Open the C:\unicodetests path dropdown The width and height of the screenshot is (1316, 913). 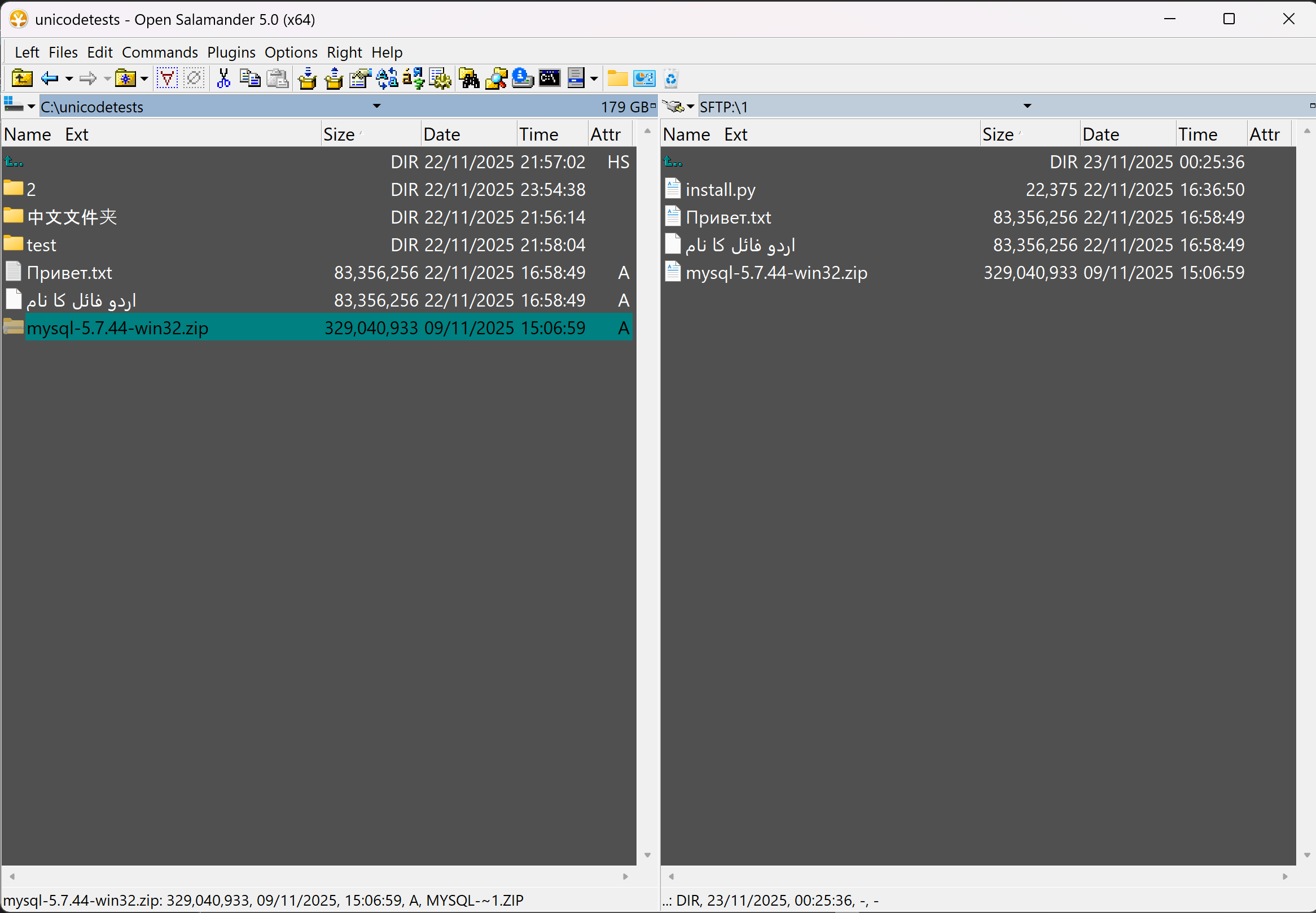pos(376,106)
